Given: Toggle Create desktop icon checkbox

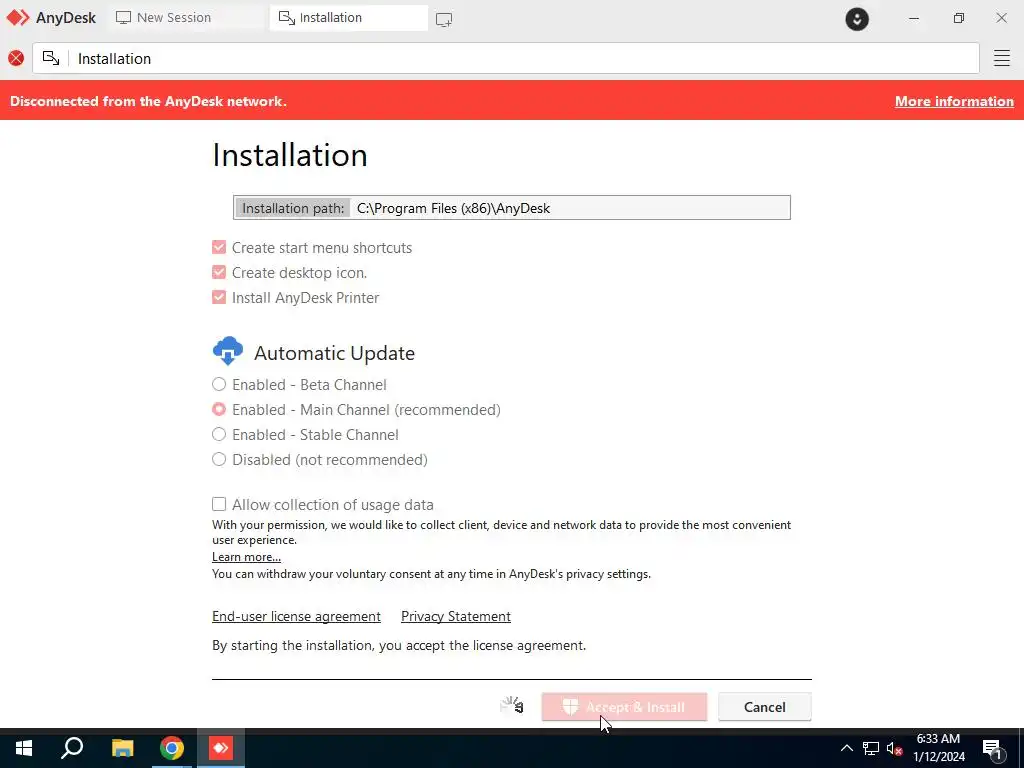Looking at the screenshot, I should point(219,272).
